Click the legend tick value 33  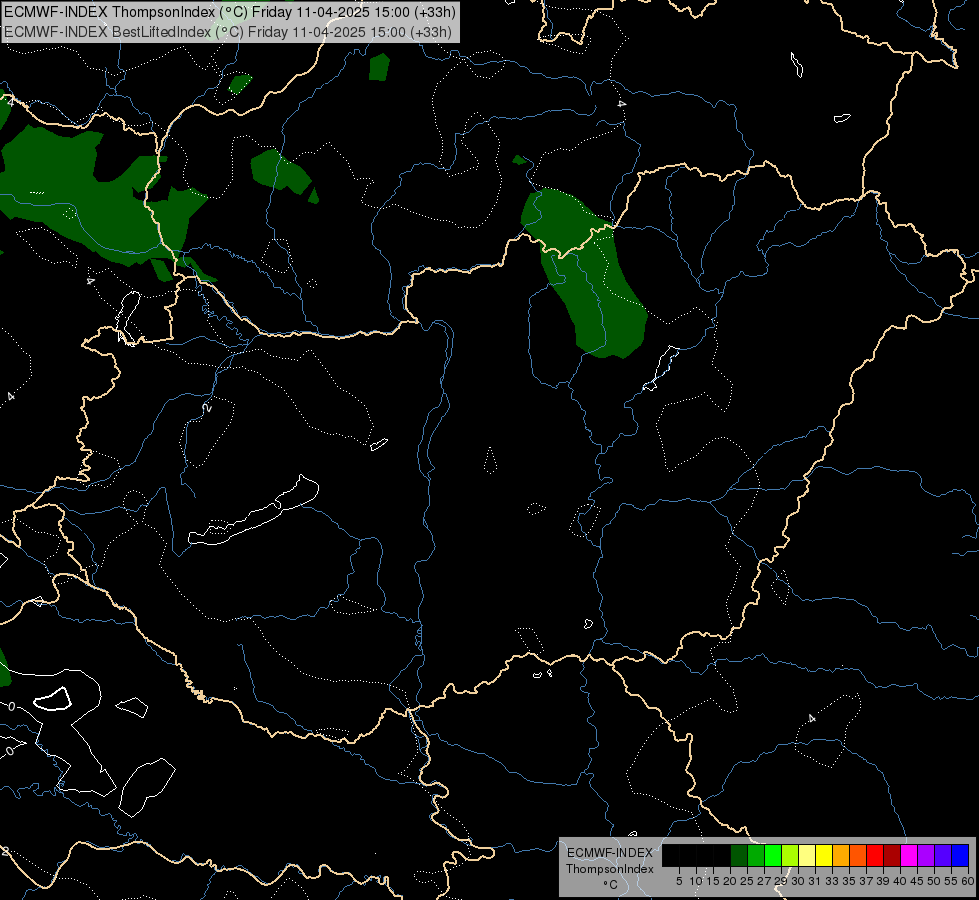pyautogui.click(x=832, y=881)
